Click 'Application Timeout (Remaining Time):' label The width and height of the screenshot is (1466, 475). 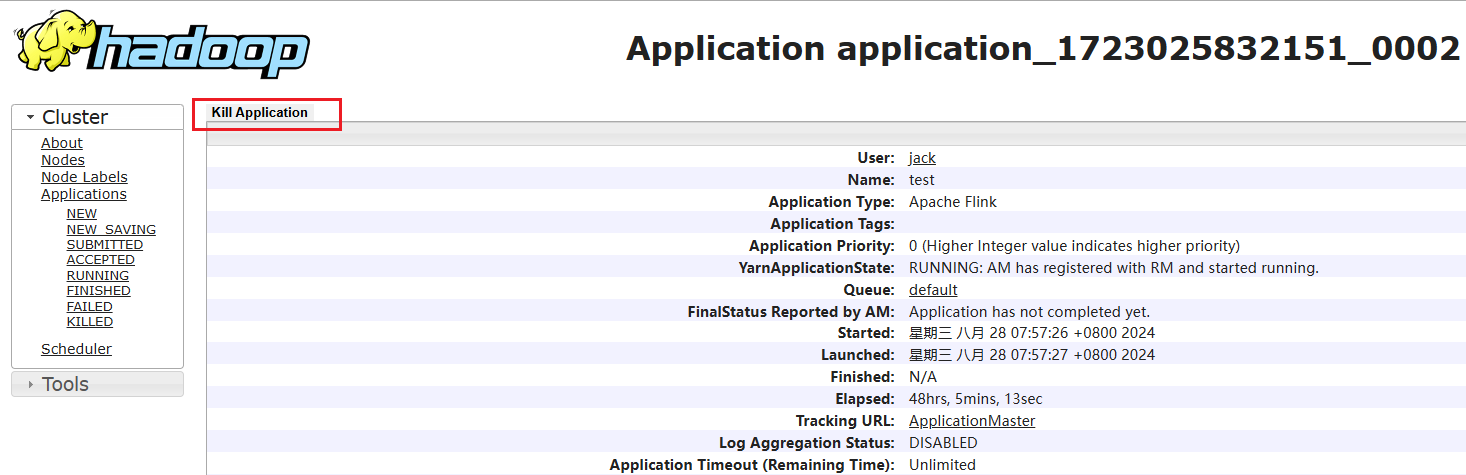[x=752, y=465]
